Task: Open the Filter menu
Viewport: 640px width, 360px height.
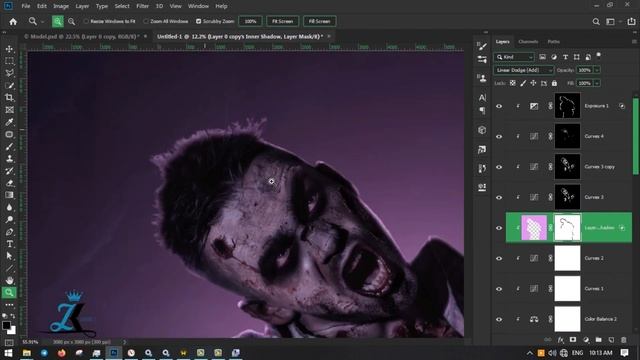Action: click(142, 6)
